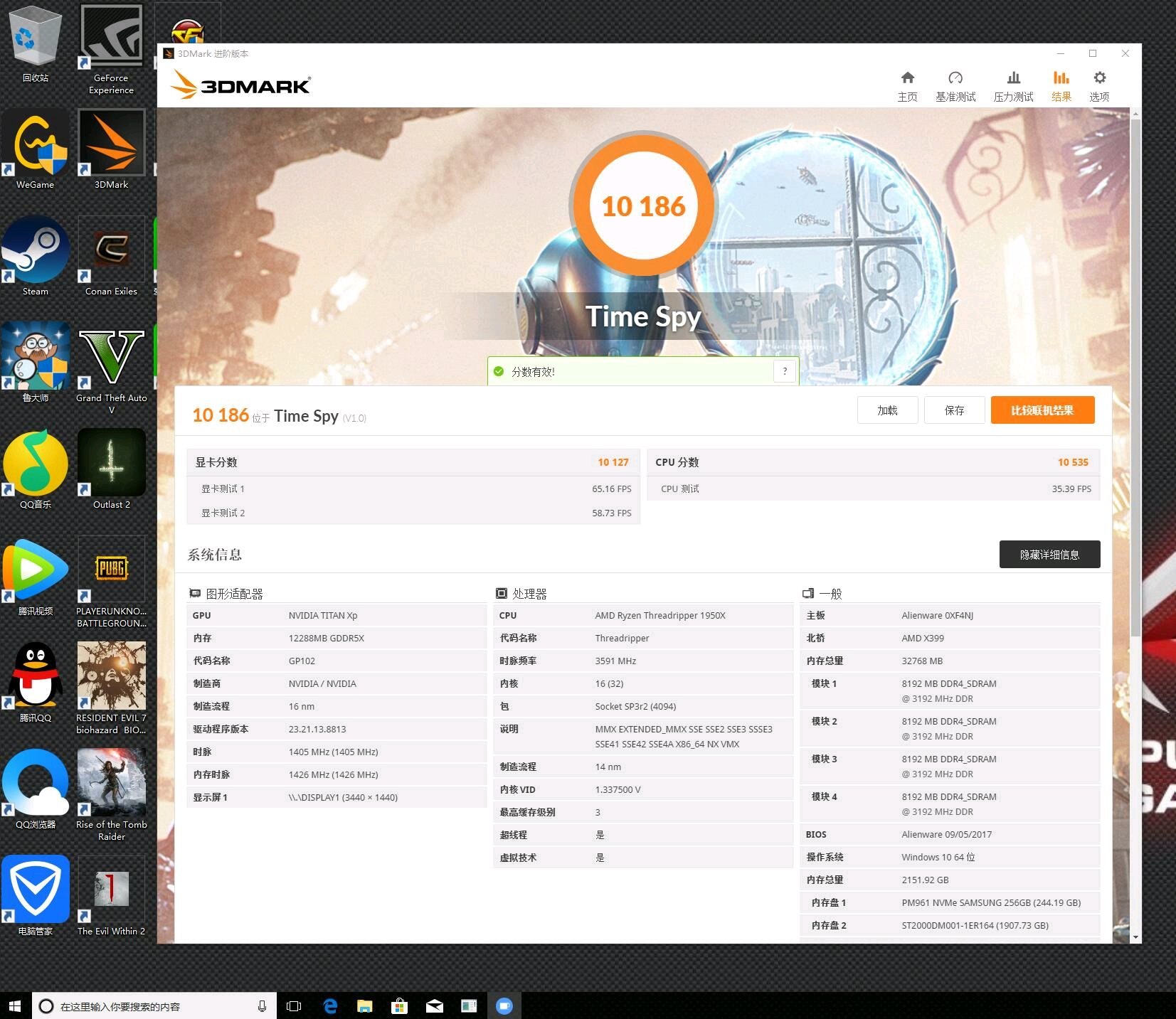This screenshot has width=1176, height=1019.
Task: Open Microsoft Edge from taskbar
Action: 330,1005
